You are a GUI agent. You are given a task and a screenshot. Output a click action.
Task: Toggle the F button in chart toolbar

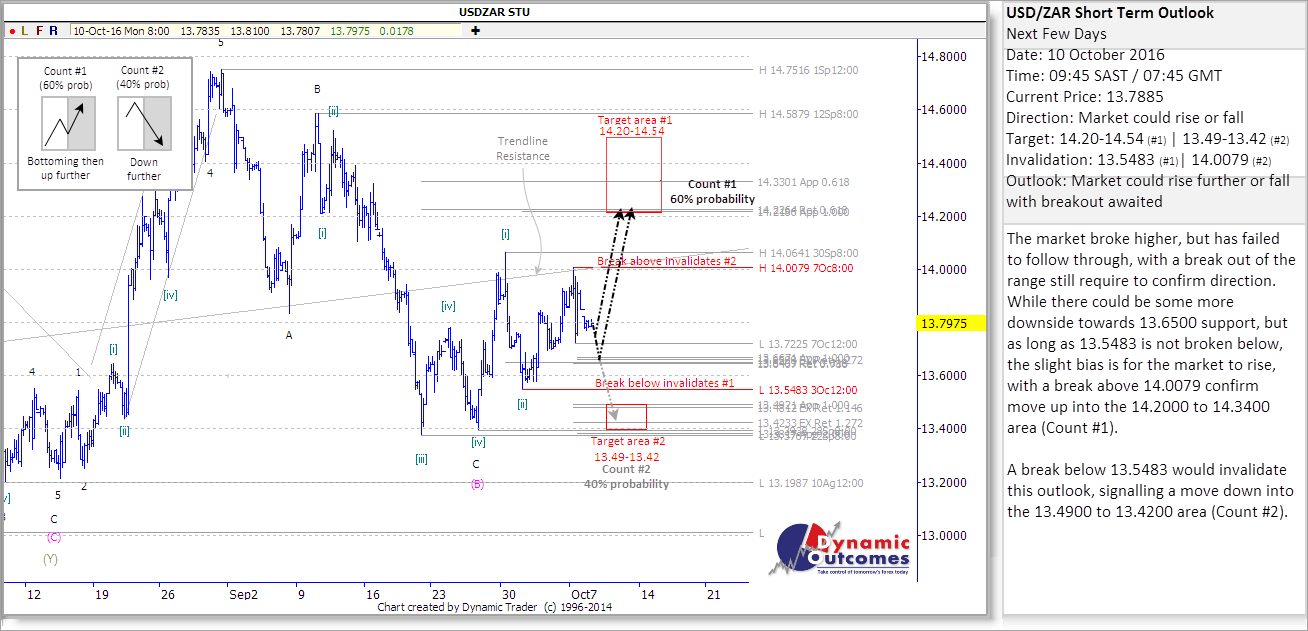click(38, 31)
